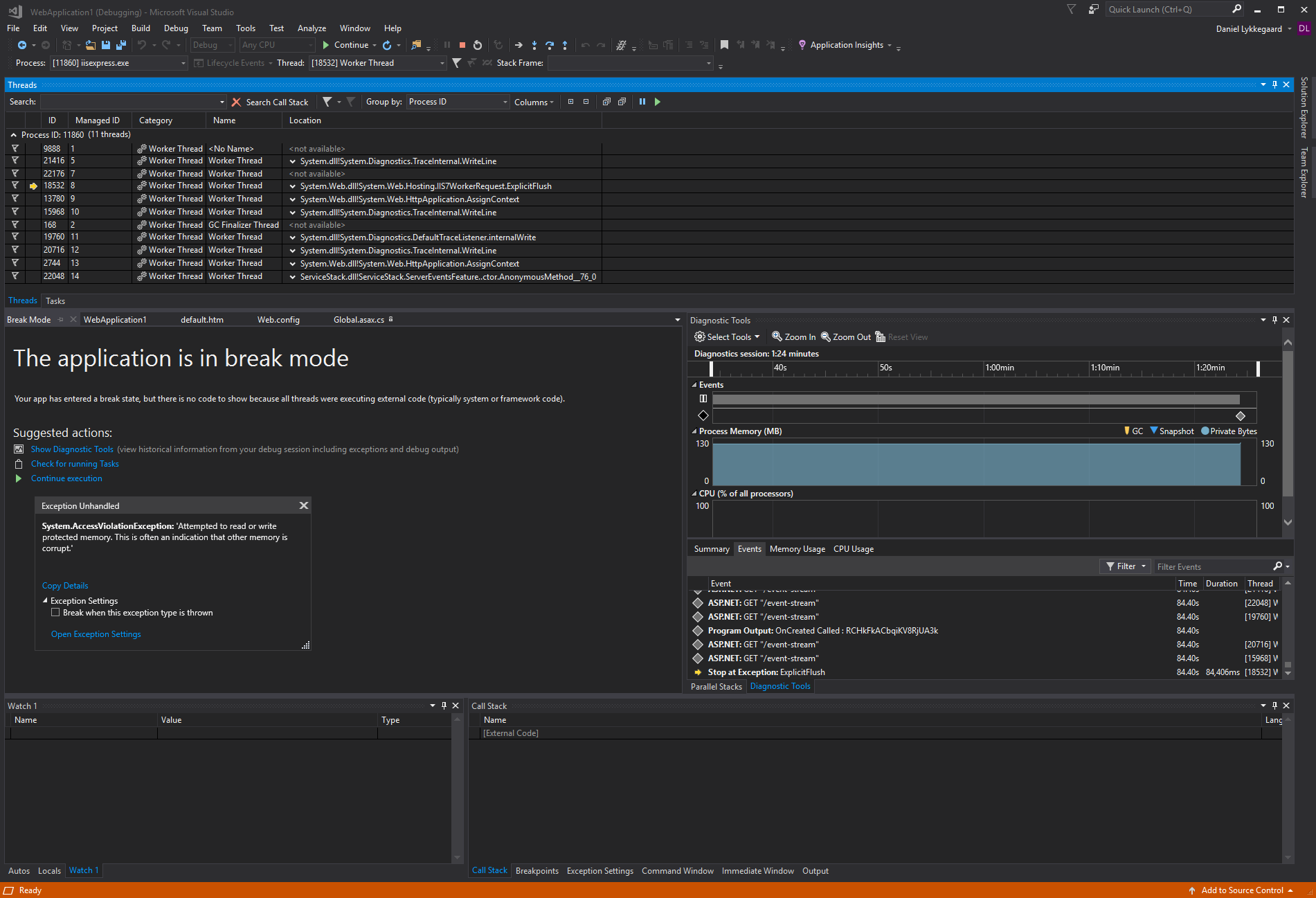Switch to the Breakpoints tab

click(x=537, y=871)
